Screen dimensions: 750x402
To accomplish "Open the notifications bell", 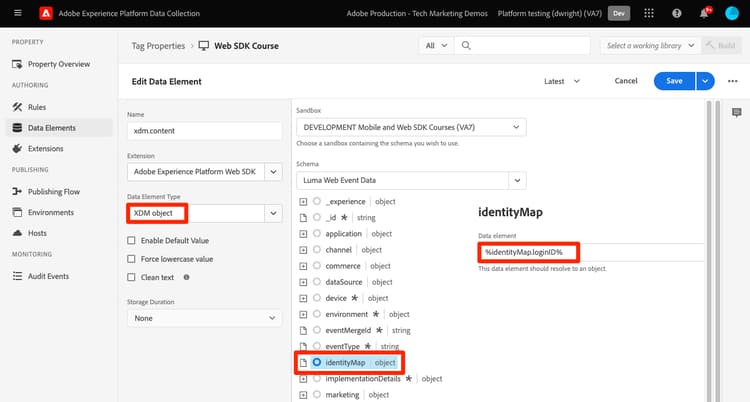I will [x=704, y=13].
